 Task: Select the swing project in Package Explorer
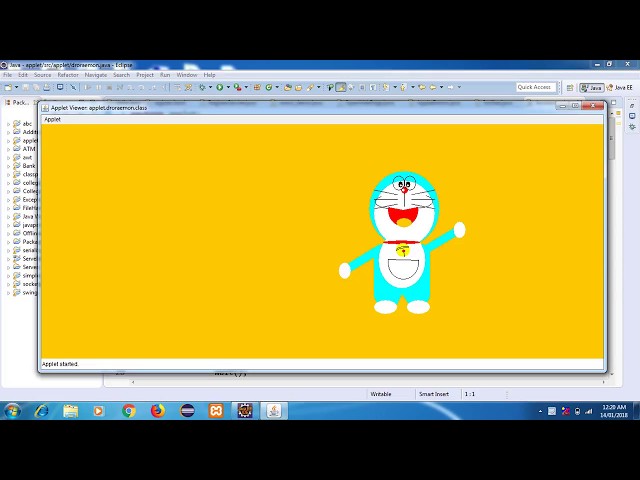point(25,292)
